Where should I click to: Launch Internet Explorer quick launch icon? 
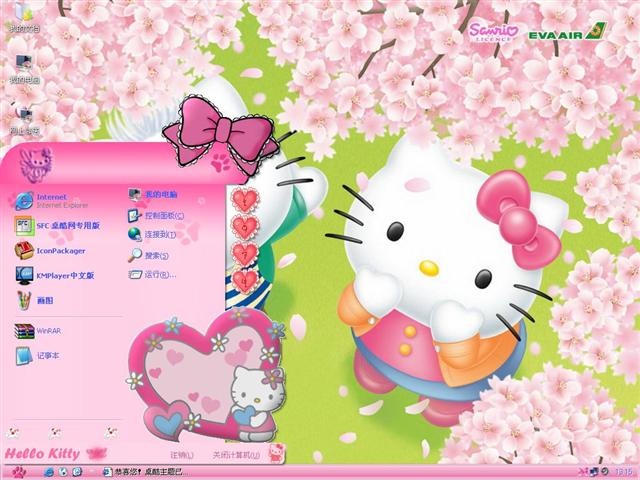click(49, 473)
